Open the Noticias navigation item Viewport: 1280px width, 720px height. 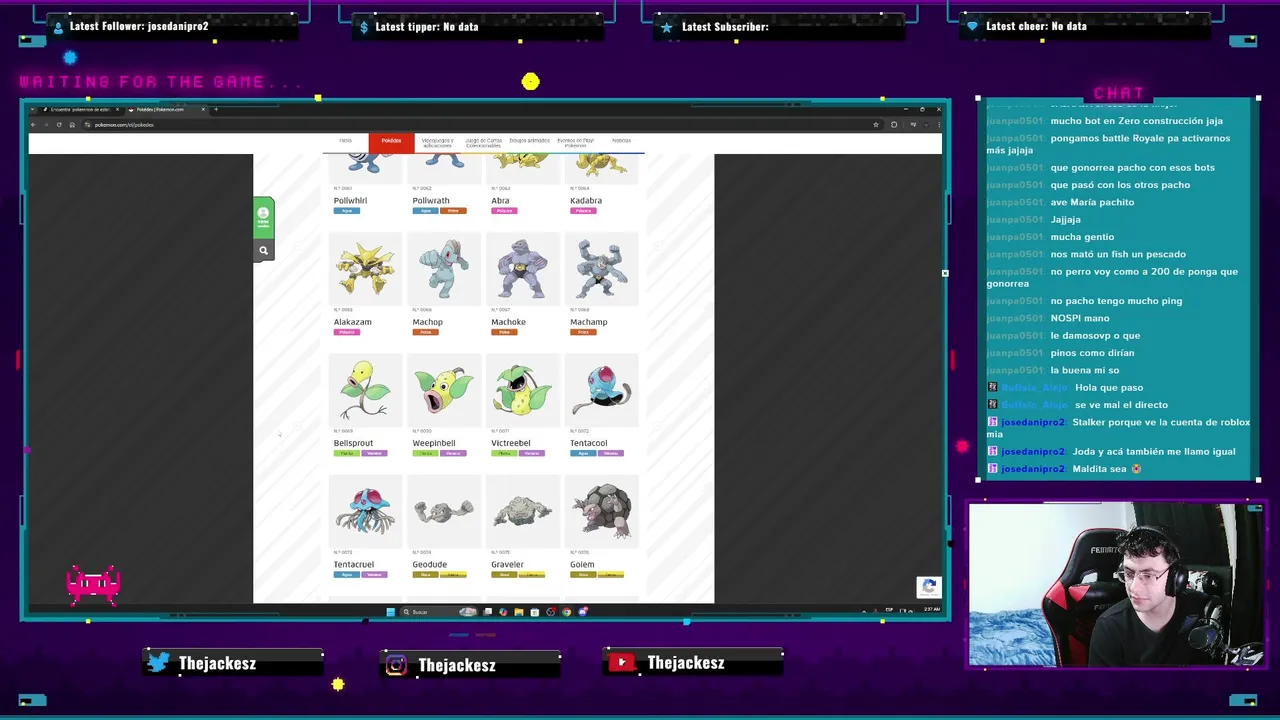[621, 142]
